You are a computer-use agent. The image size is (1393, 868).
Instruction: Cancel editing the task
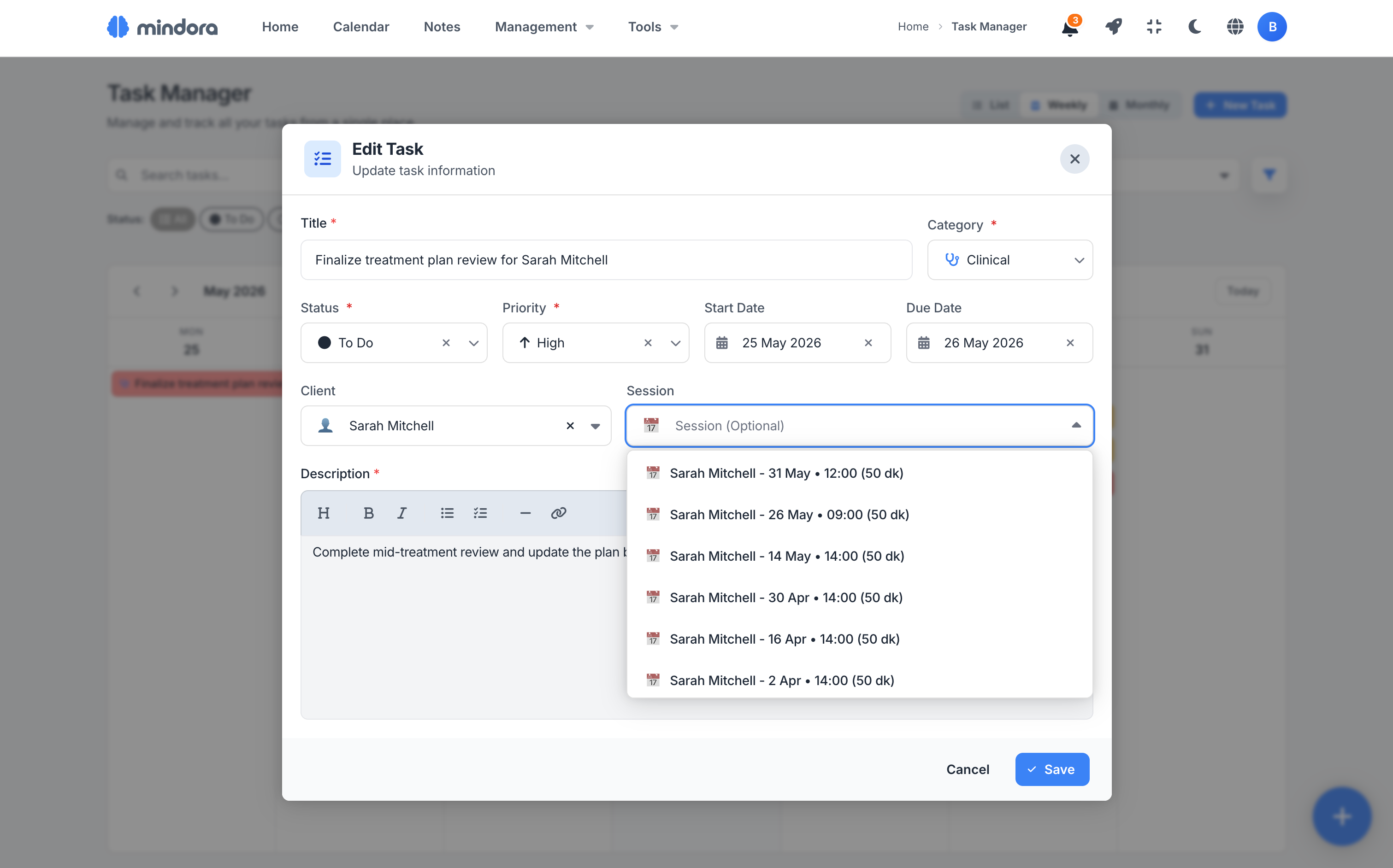pyautogui.click(x=968, y=769)
